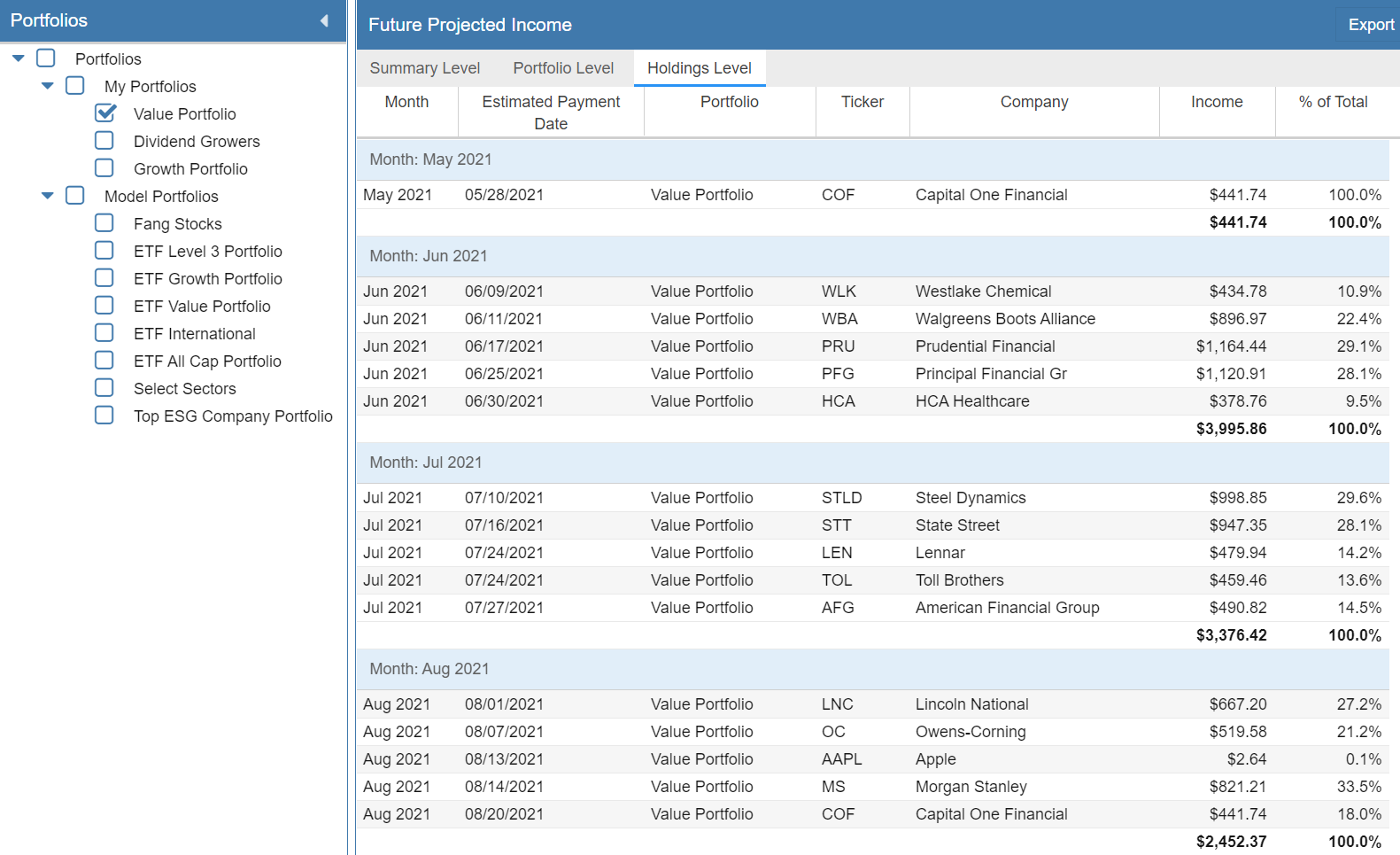Check the Top ESG Company Portfolio box
Screen dimensions: 1400x855
coord(104,416)
